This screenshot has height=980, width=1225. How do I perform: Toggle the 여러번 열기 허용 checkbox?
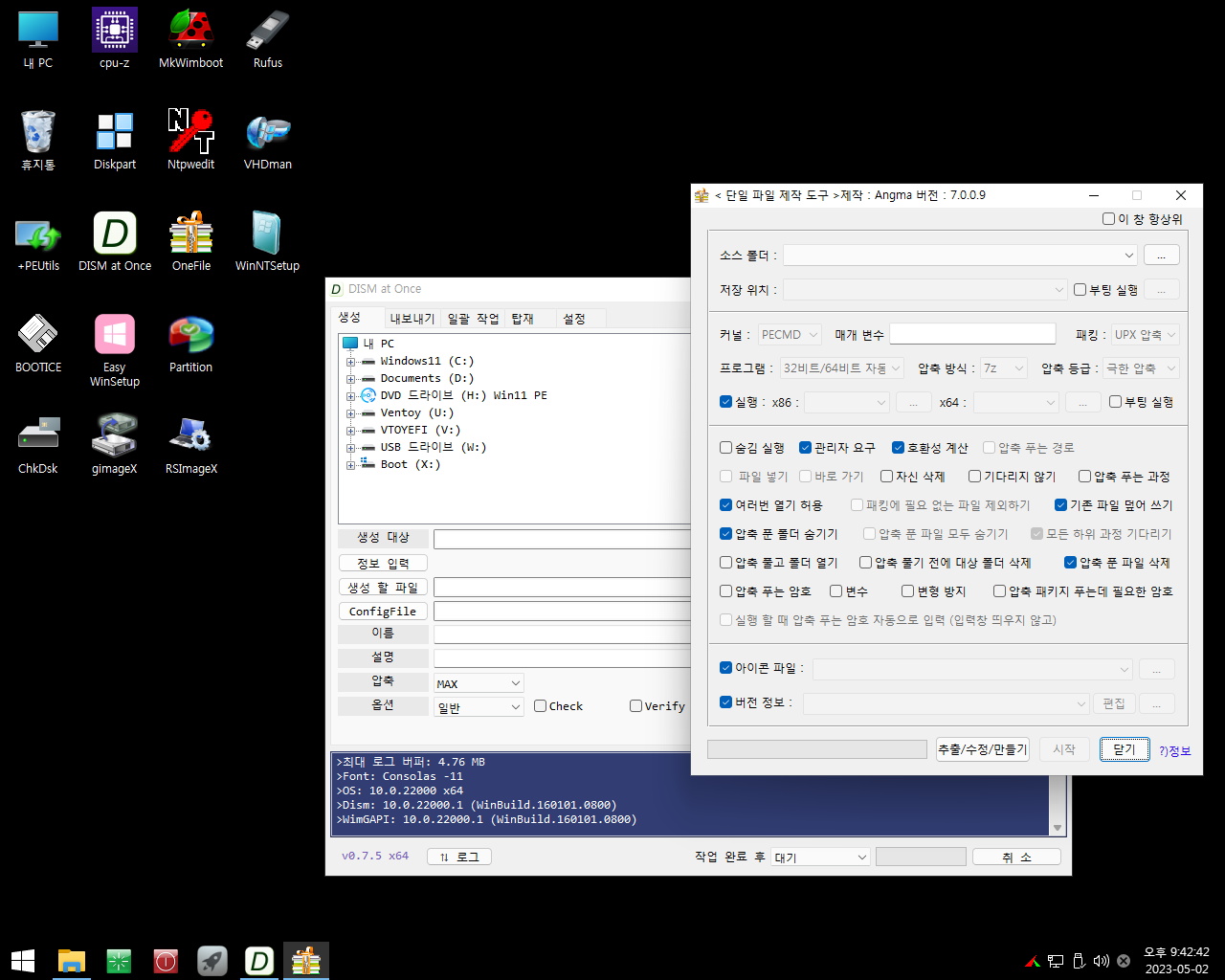(726, 505)
